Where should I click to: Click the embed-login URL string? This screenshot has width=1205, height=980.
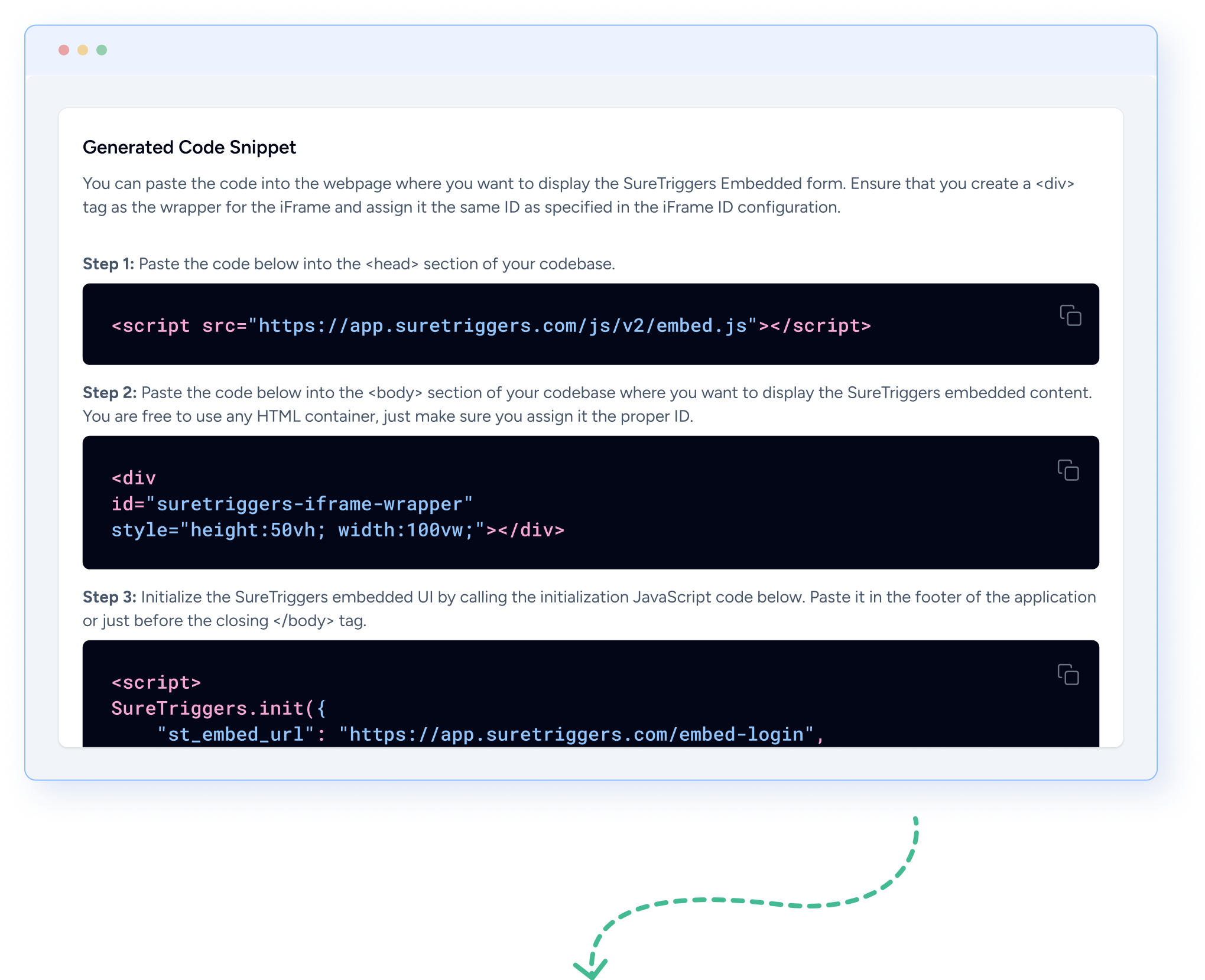pyautogui.click(x=576, y=734)
